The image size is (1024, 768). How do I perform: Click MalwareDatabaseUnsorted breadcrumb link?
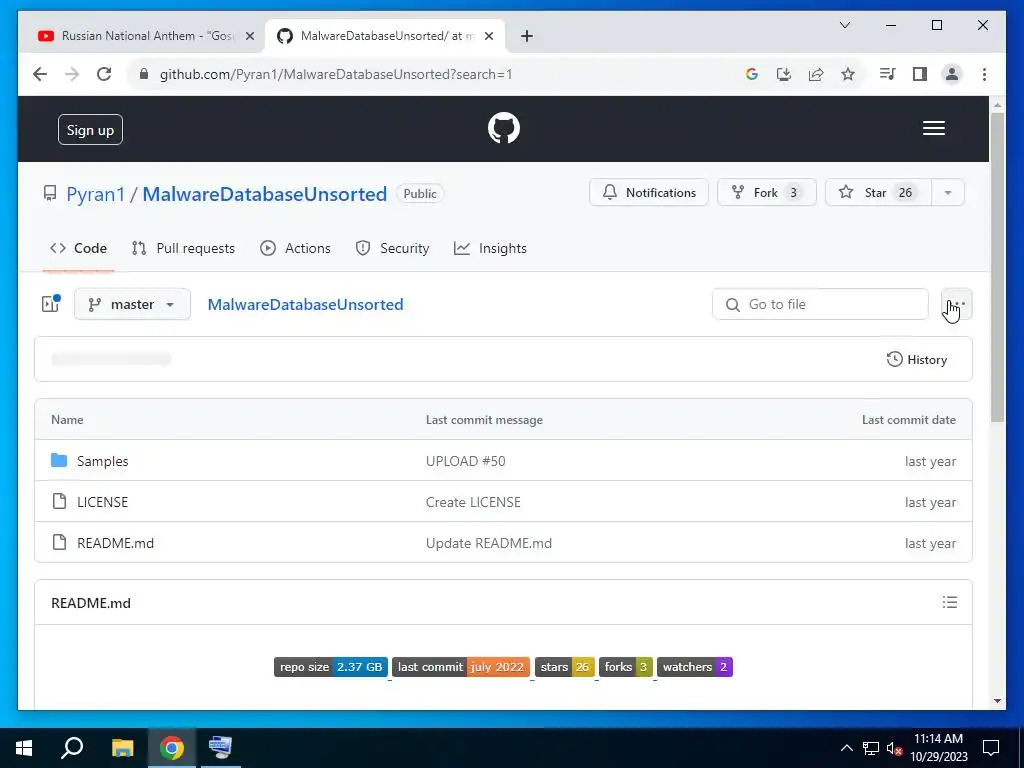click(305, 304)
